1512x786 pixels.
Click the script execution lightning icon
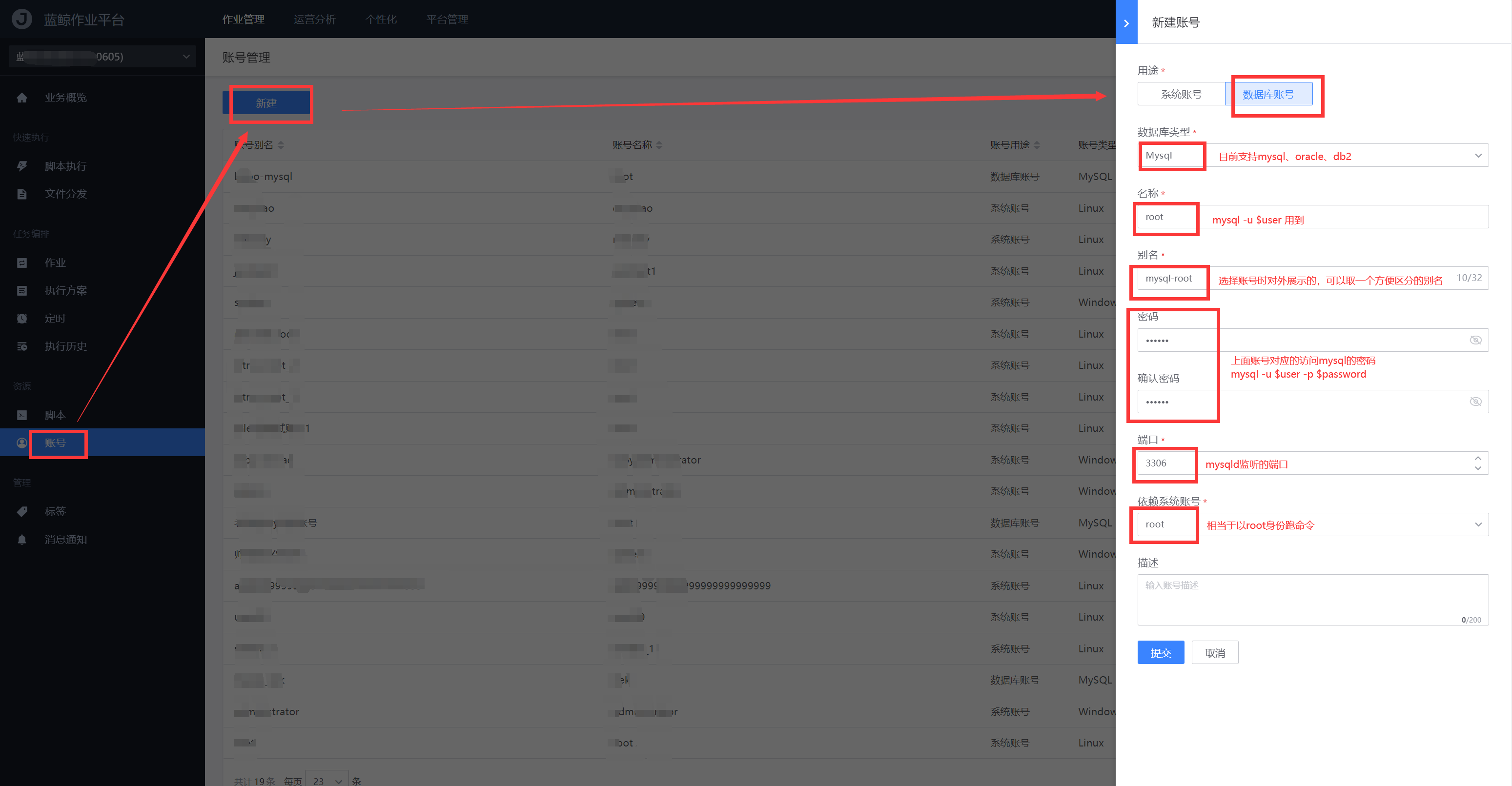21,166
